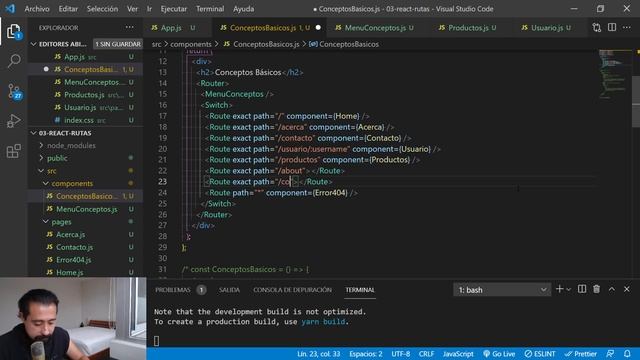Image resolution: width=640 pixels, height=360 pixels.
Task: Open the Ayuda menu
Action: point(244,9)
